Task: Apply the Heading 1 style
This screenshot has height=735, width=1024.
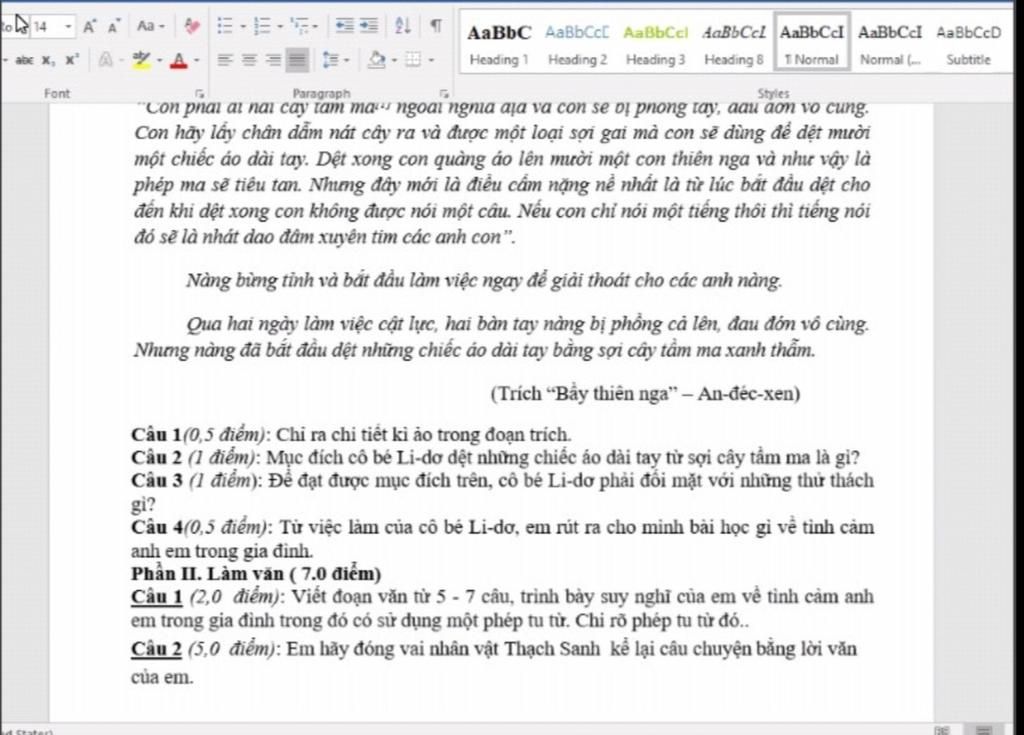Action: point(499,42)
